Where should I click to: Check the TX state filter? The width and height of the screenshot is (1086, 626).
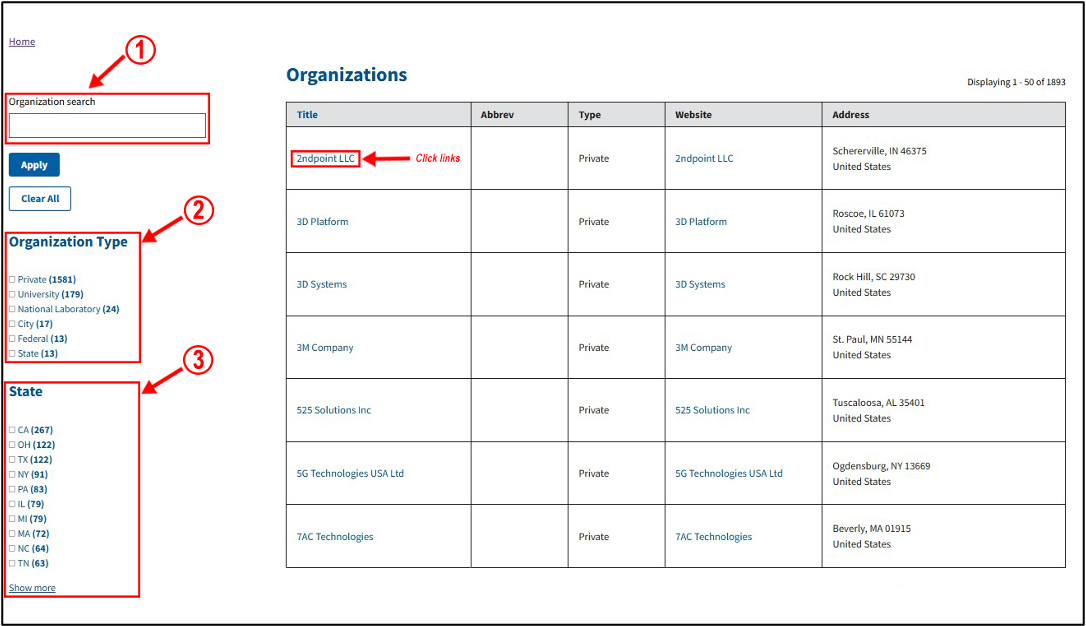12,460
